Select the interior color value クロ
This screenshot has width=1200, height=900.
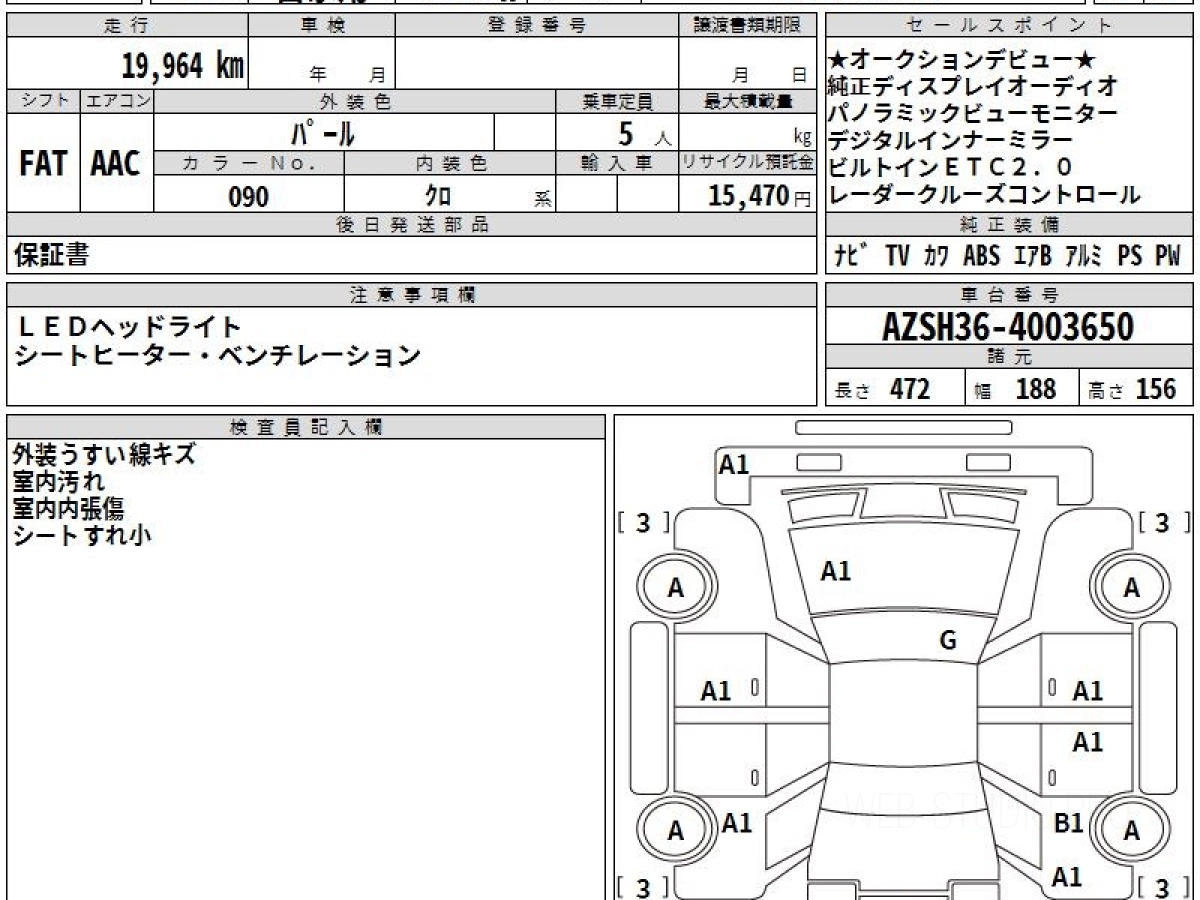point(437,196)
